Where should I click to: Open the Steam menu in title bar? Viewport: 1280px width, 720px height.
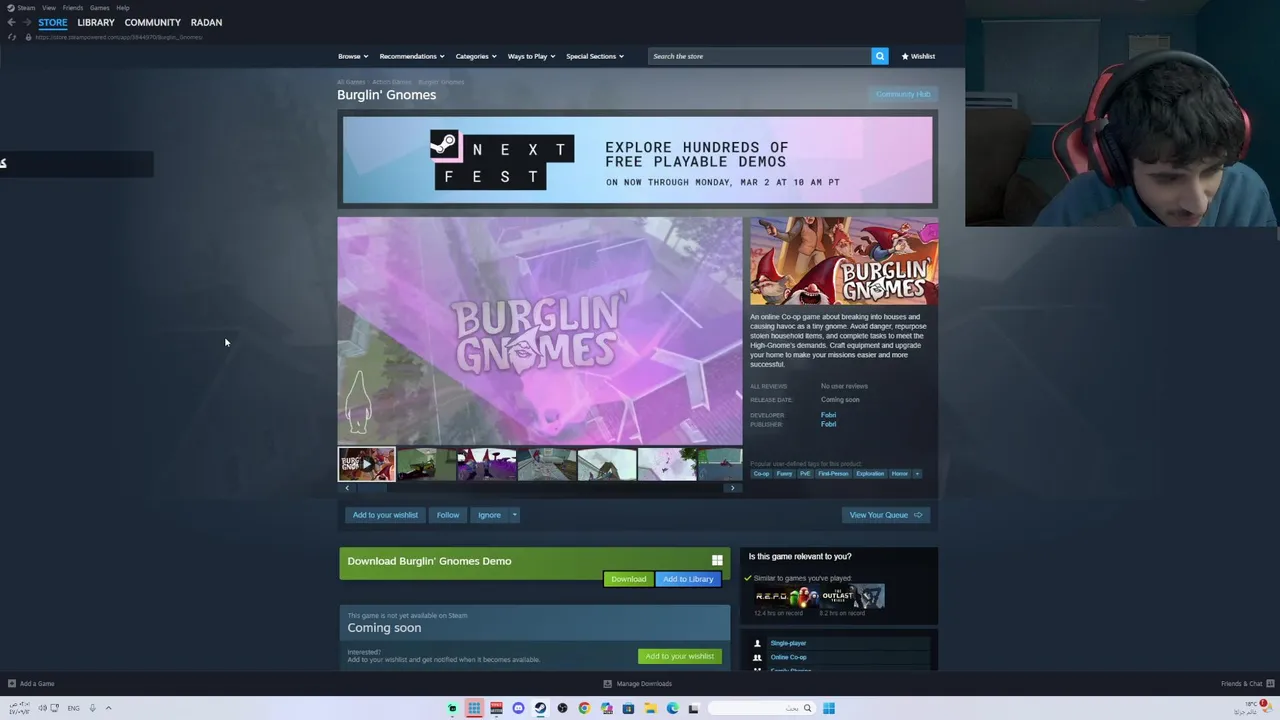pyautogui.click(x=26, y=7)
